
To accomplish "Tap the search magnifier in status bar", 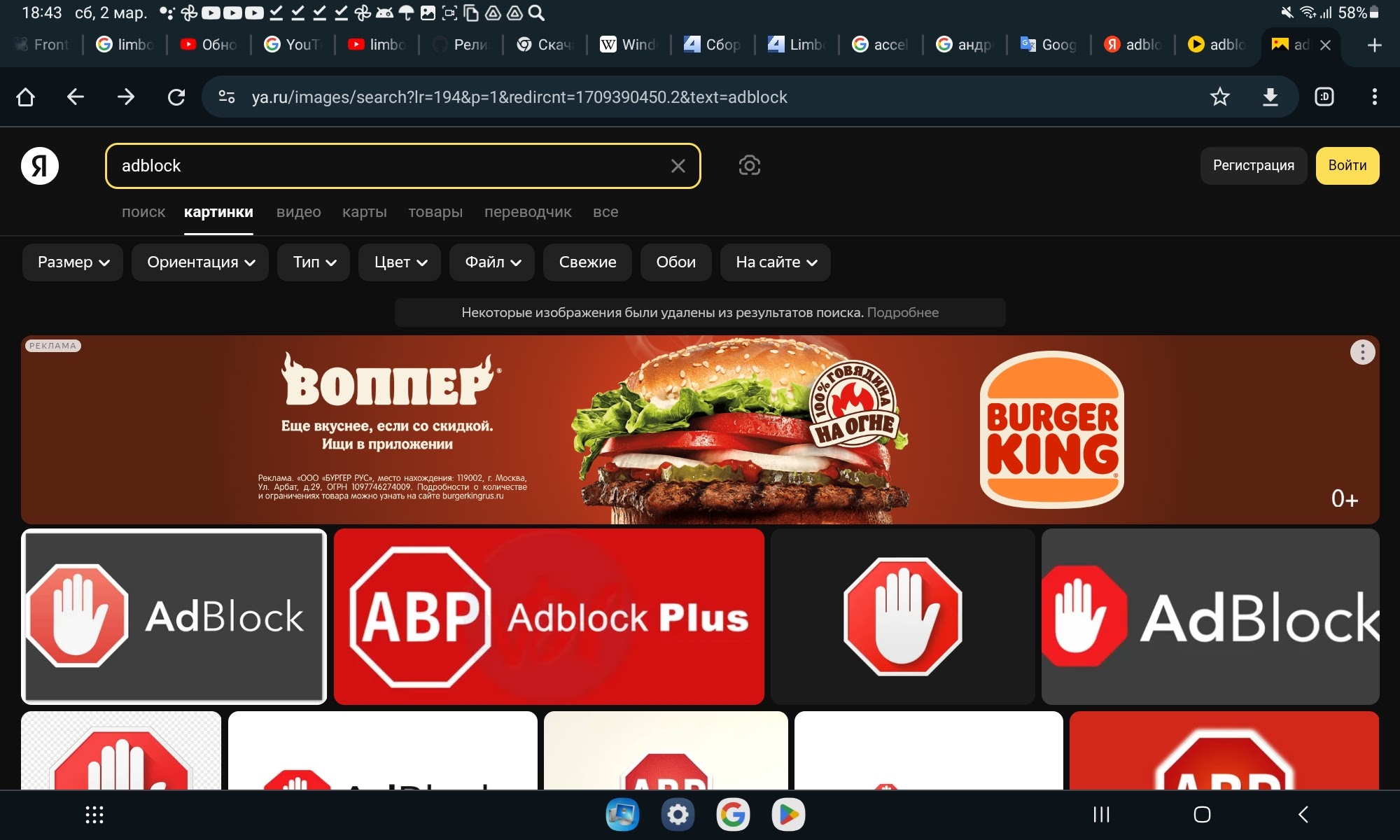I will tap(536, 13).
